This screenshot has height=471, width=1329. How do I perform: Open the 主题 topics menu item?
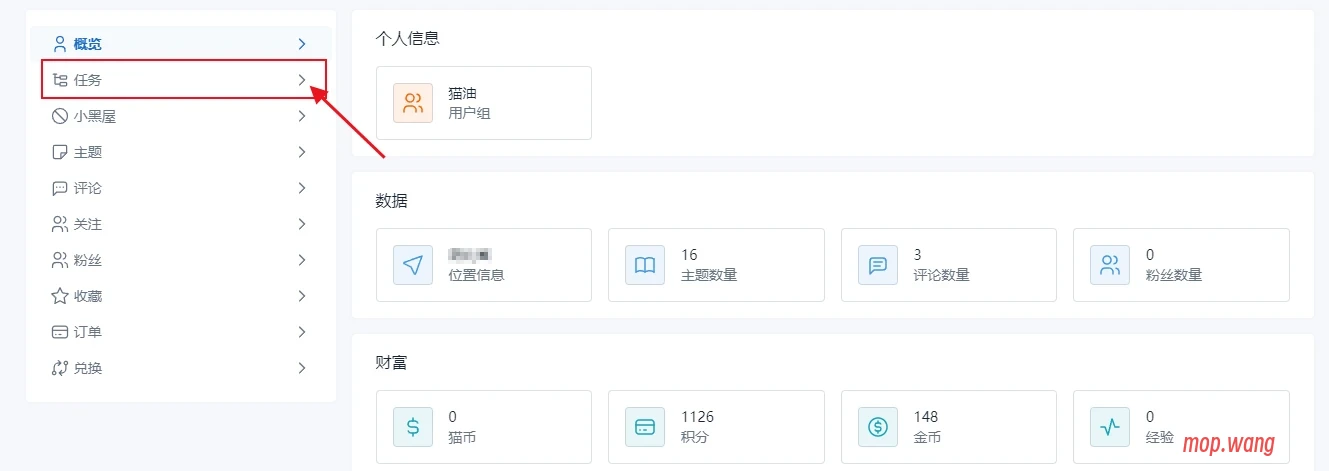coord(88,152)
